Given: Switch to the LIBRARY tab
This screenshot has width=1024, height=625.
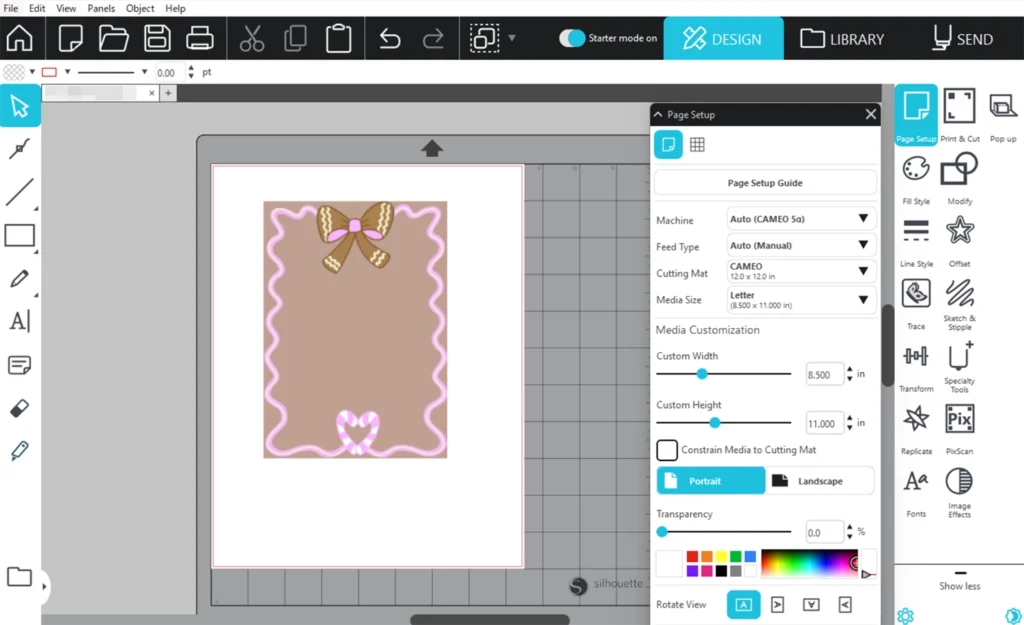Looking at the screenshot, I should click(842, 39).
